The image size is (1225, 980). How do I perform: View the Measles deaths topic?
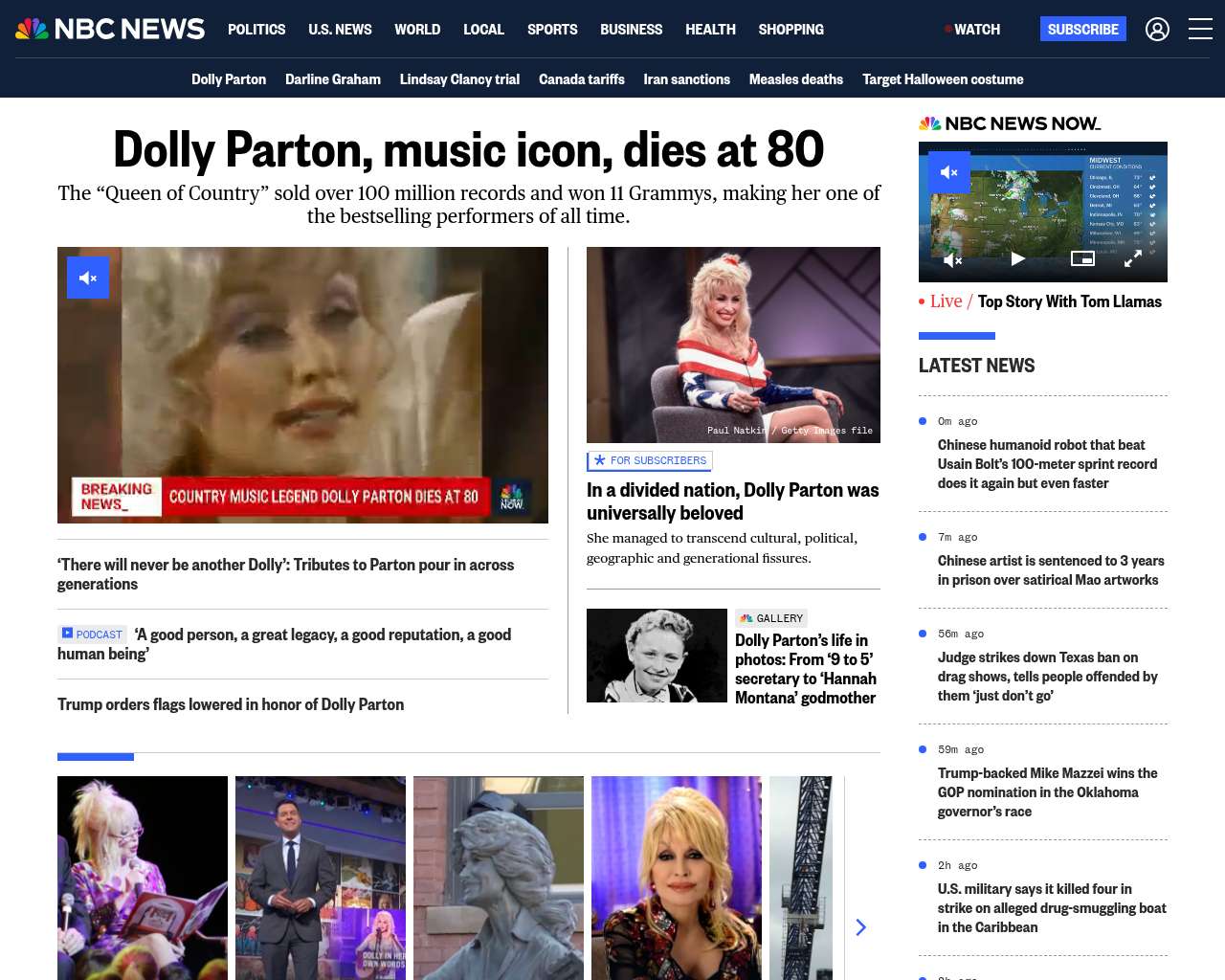796,79
